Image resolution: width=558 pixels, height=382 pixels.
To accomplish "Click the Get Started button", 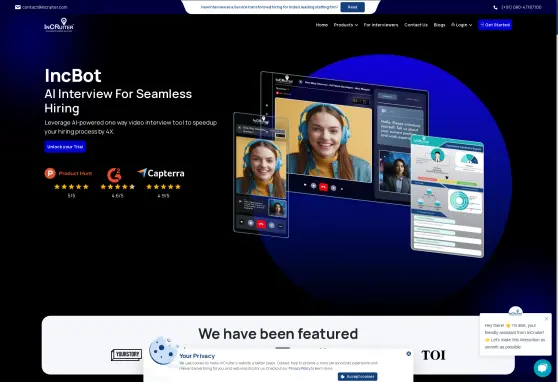I will (495, 25).
